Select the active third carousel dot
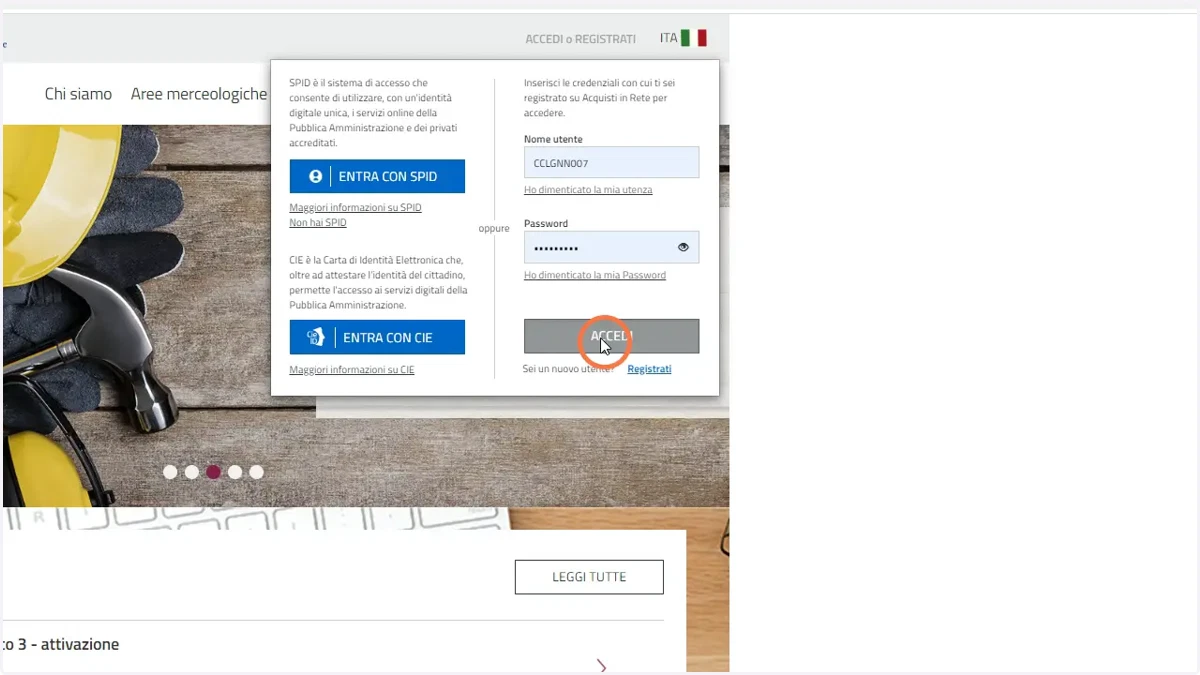The height and width of the screenshot is (675, 1200). coord(213,472)
